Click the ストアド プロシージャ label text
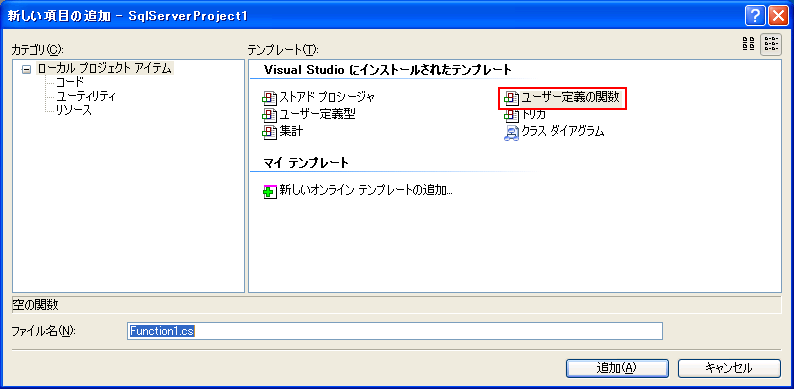The width and height of the screenshot is (794, 389). click(x=328, y=98)
